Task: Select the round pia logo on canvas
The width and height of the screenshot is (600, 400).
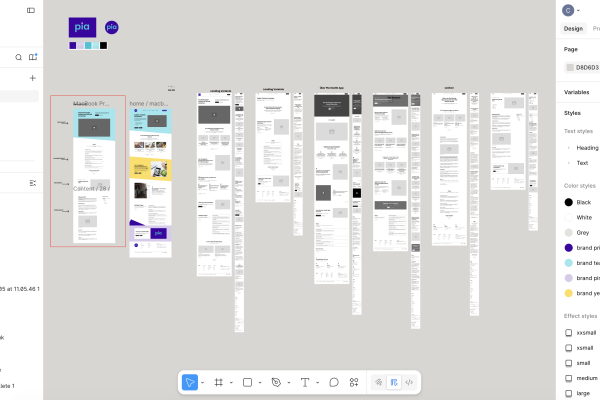Action: click(x=112, y=27)
